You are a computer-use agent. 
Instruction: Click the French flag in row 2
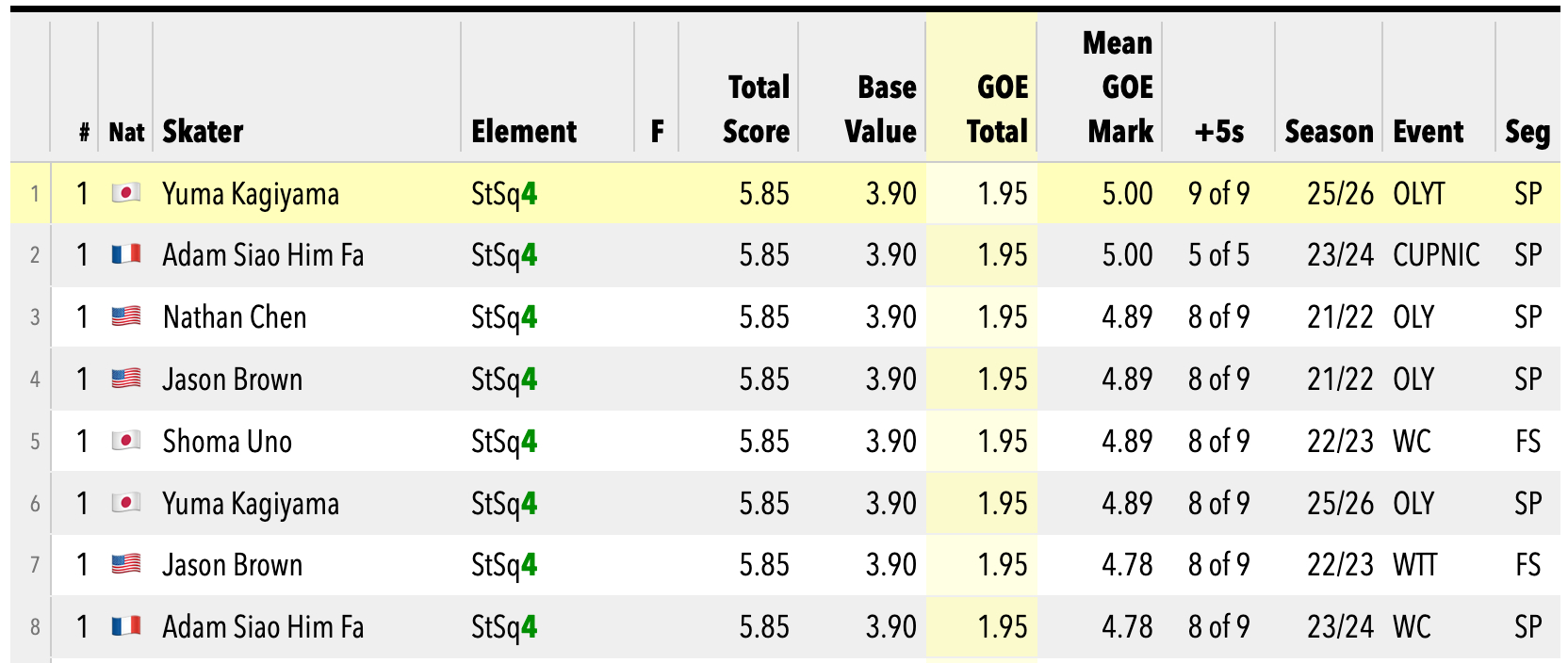126,254
